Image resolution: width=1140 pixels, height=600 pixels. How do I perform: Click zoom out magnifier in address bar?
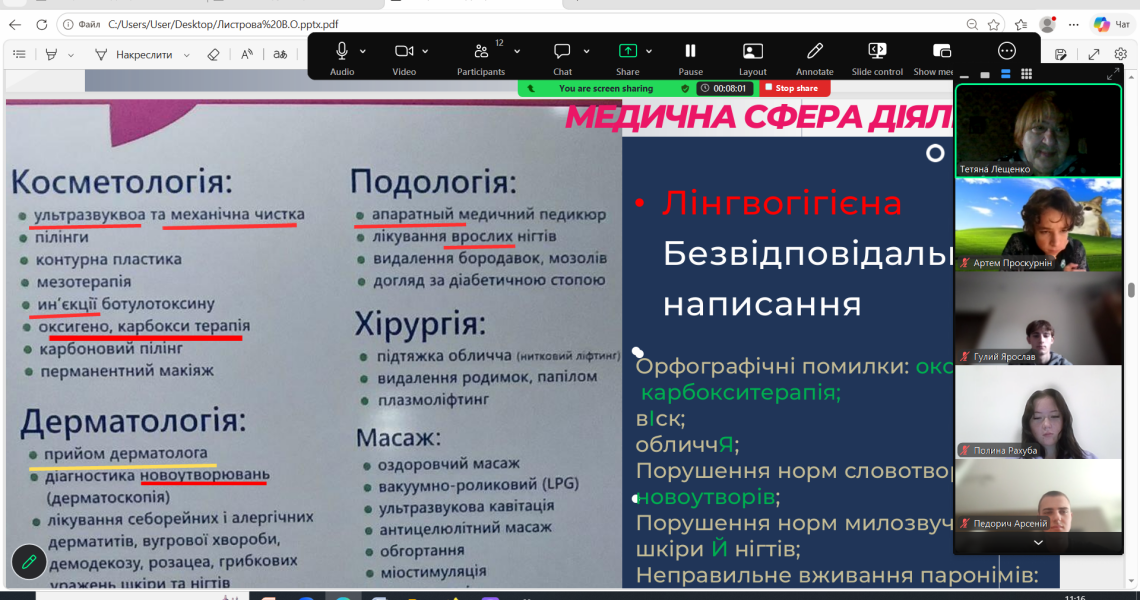pos(972,24)
